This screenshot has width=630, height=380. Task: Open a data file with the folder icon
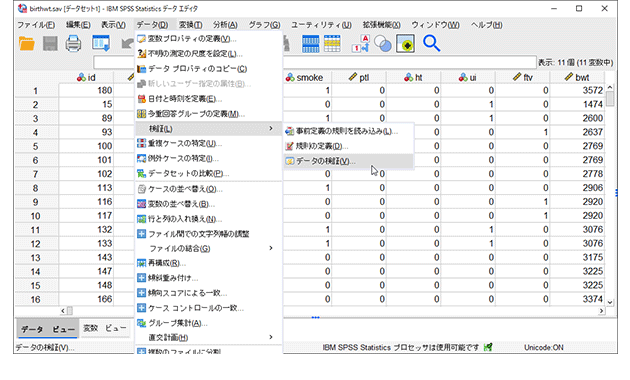(27, 43)
